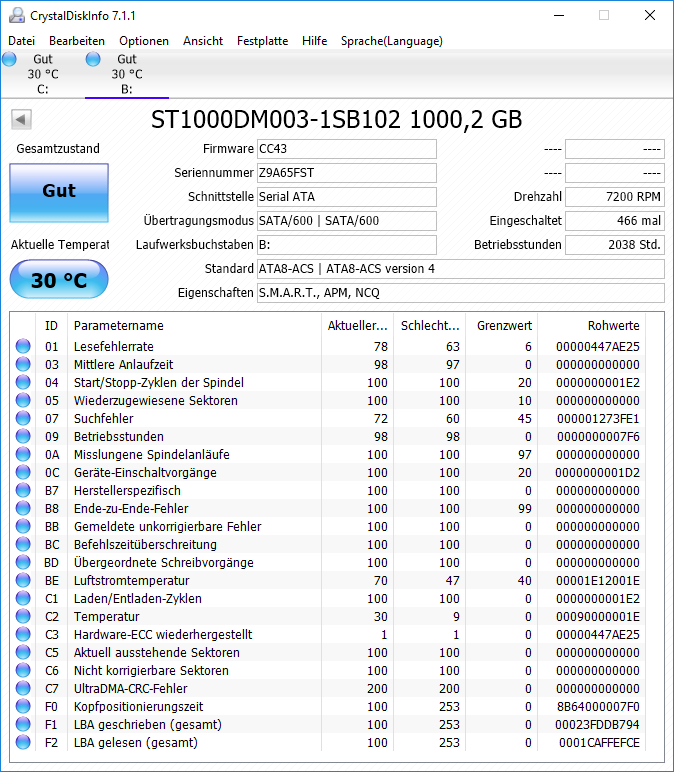Viewport: 674px width, 772px height.
Task: Click the Standard field ATA8-ACS
Action: (461, 269)
